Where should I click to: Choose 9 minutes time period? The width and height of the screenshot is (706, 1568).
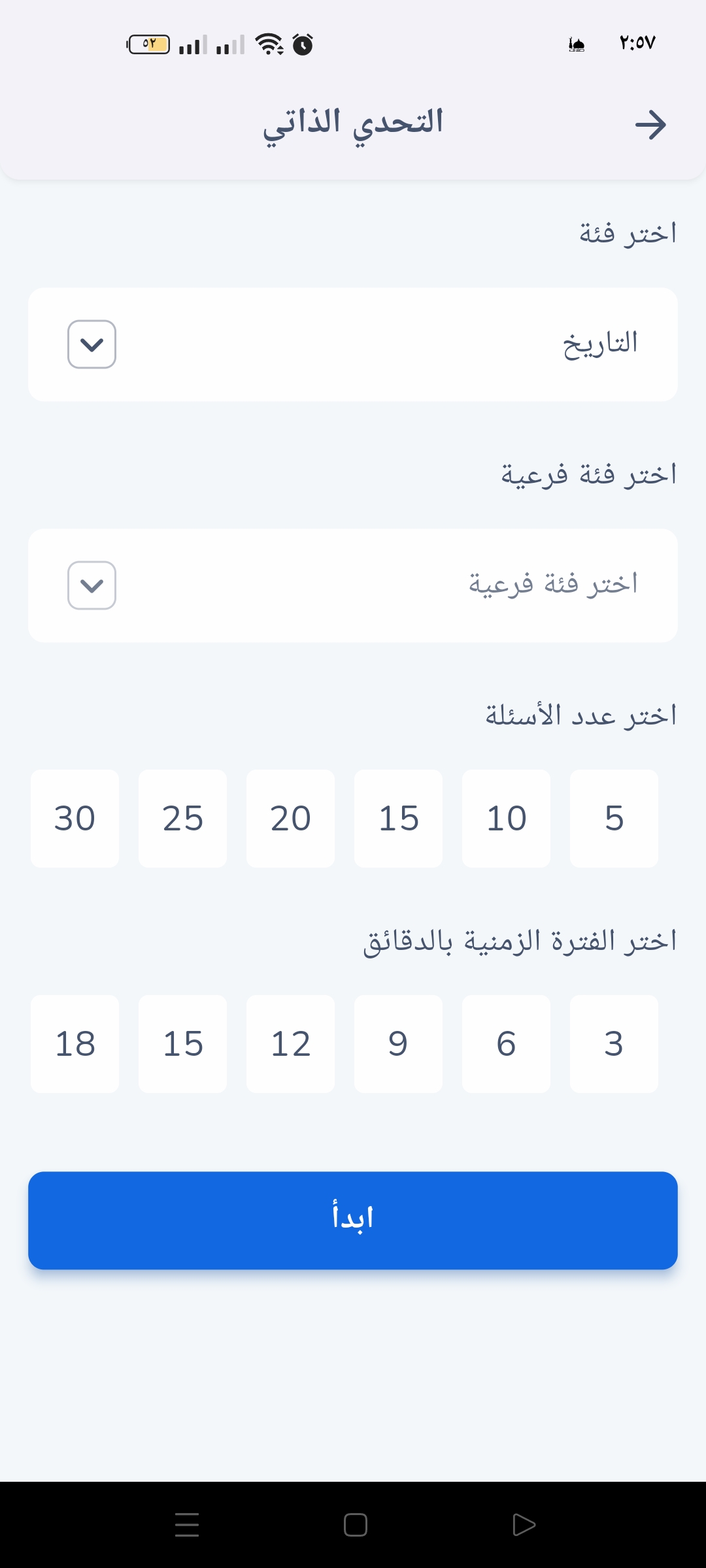coord(398,1043)
